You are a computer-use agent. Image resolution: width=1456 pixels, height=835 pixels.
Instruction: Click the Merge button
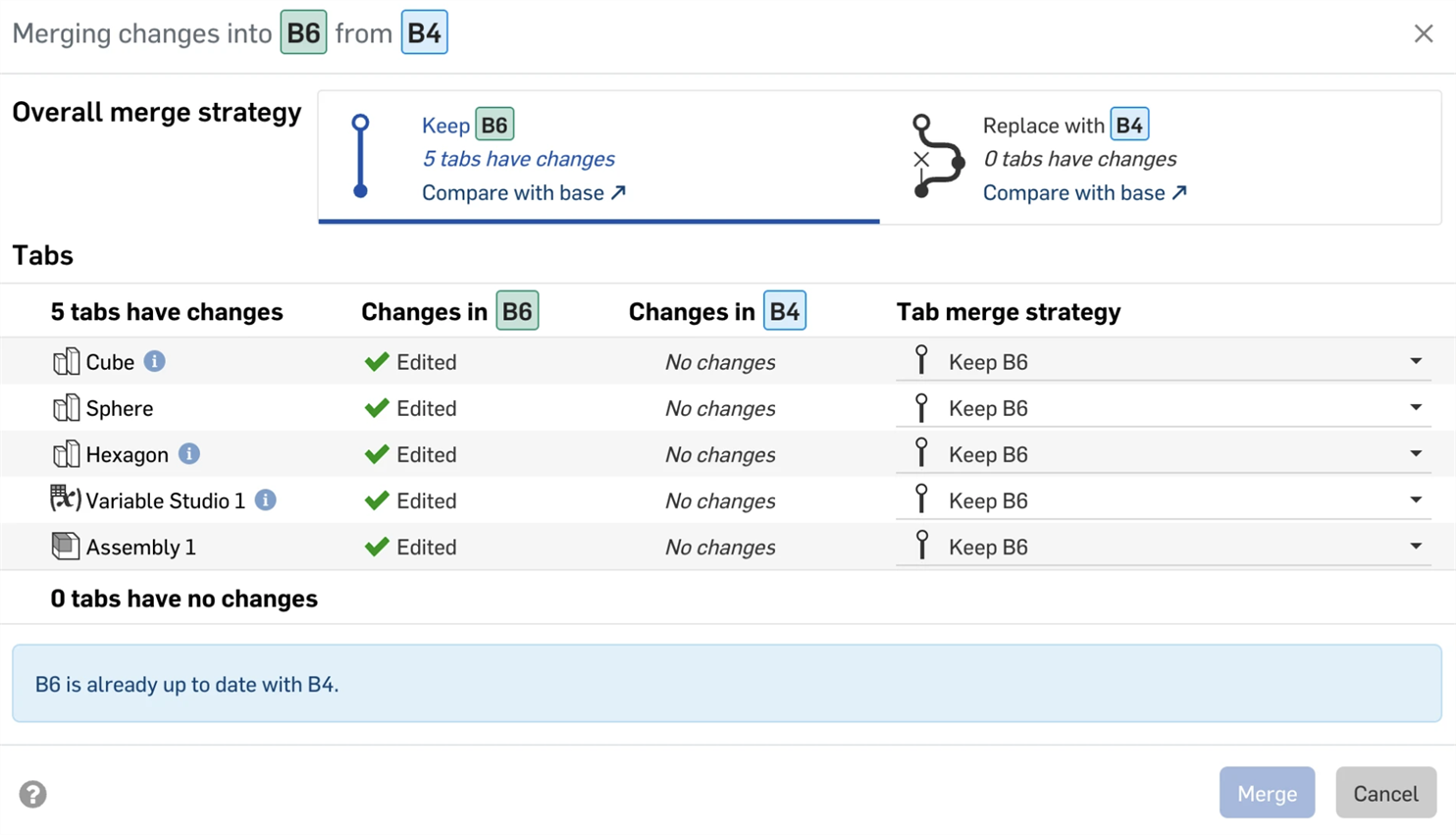(1267, 793)
